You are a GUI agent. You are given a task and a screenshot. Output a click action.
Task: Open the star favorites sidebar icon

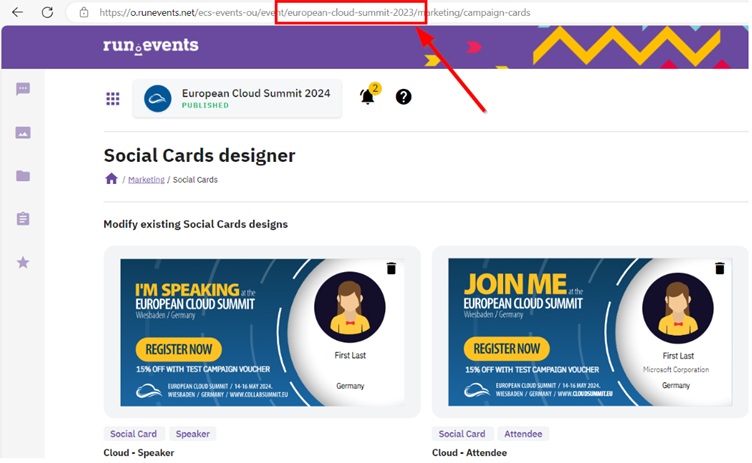click(23, 262)
